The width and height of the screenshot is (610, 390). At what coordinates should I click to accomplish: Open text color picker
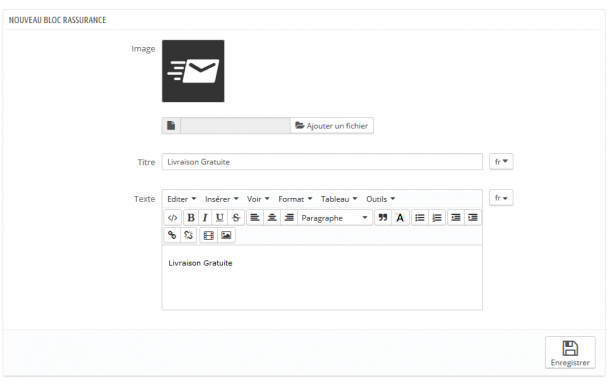[400, 218]
